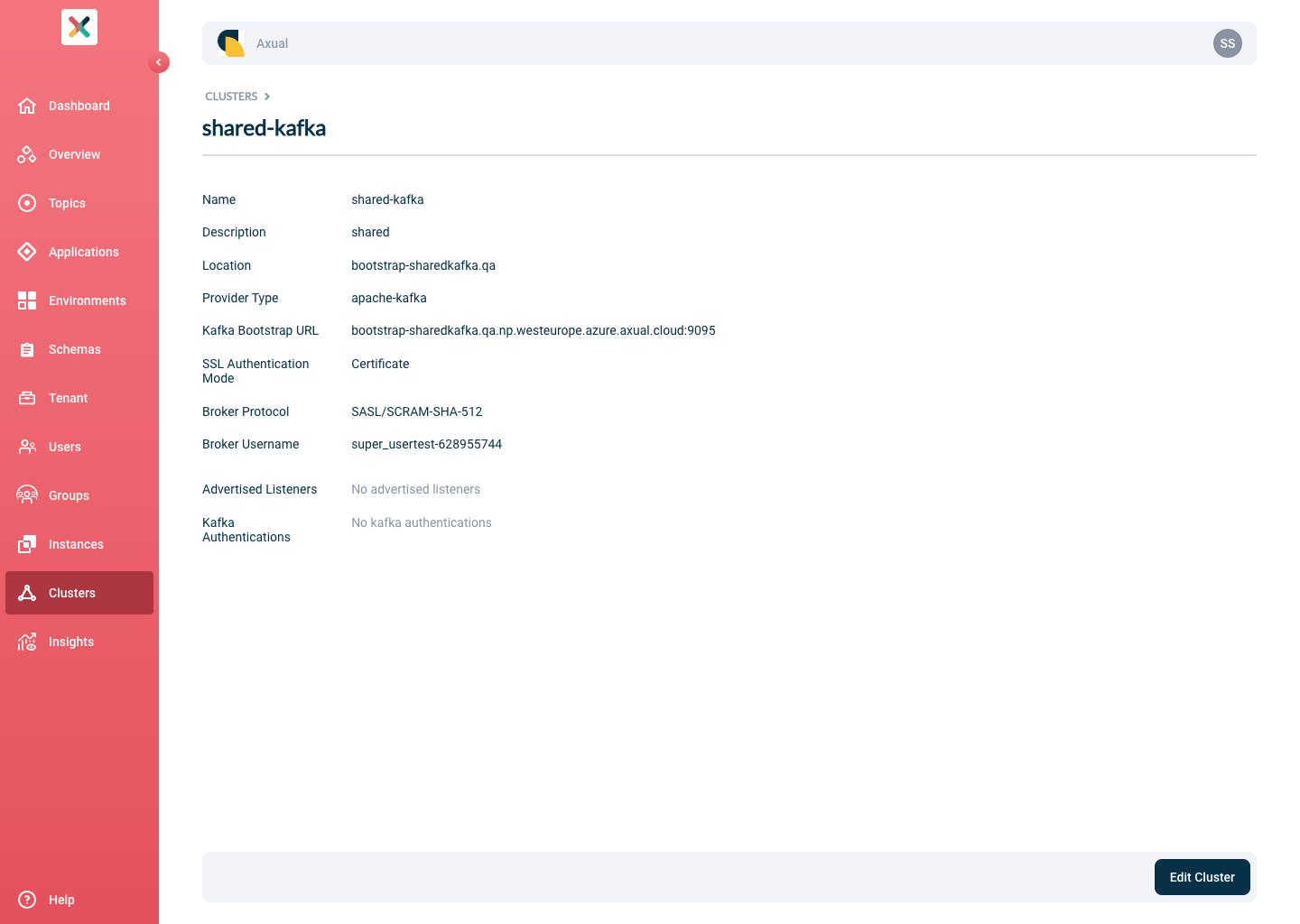Open the Users label in sidebar
The width and height of the screenshot is (1300, 924).
pos(65,447)
